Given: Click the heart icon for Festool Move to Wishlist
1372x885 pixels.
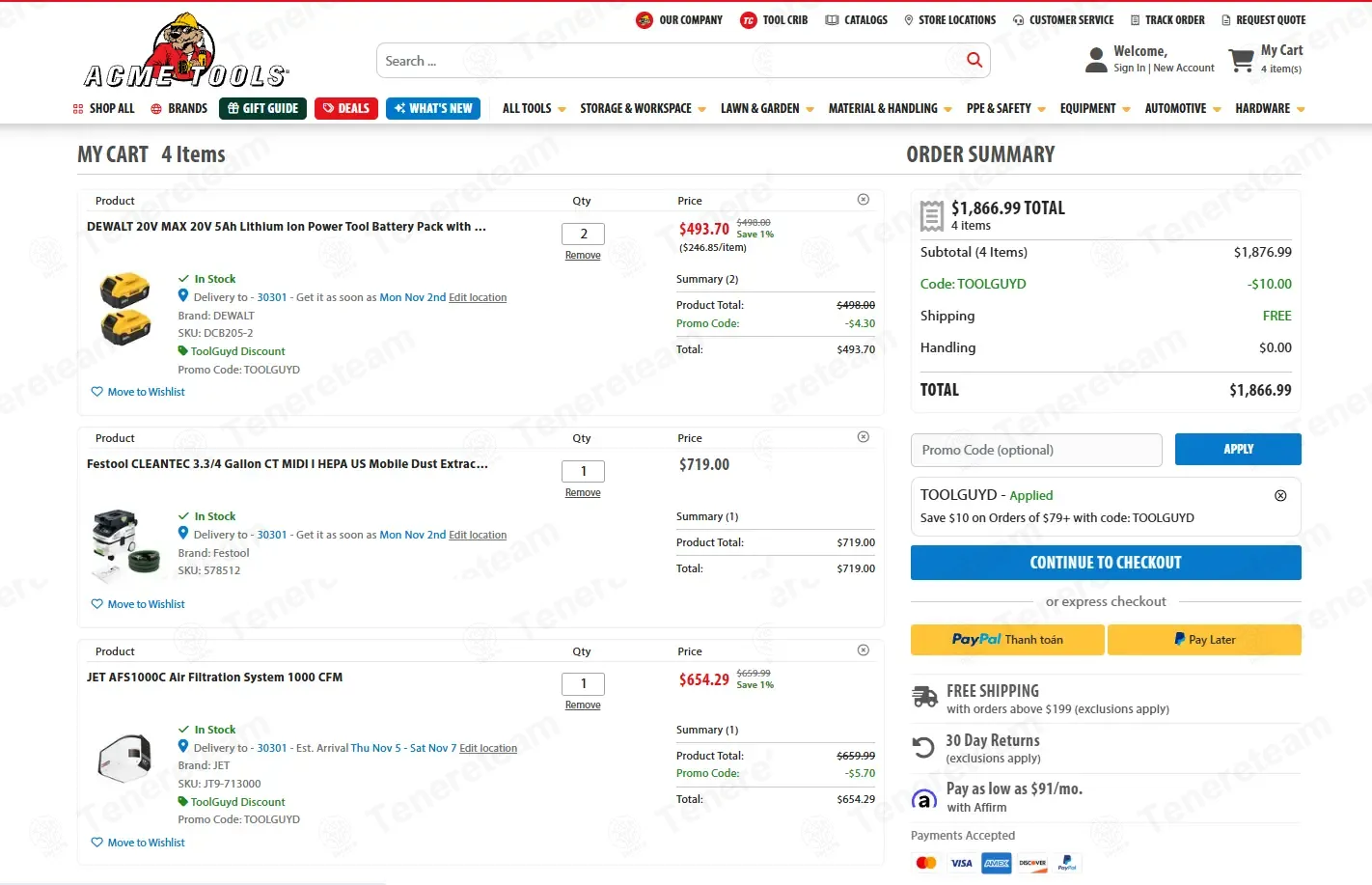Looking at the screenshot, I should [96, 604].
